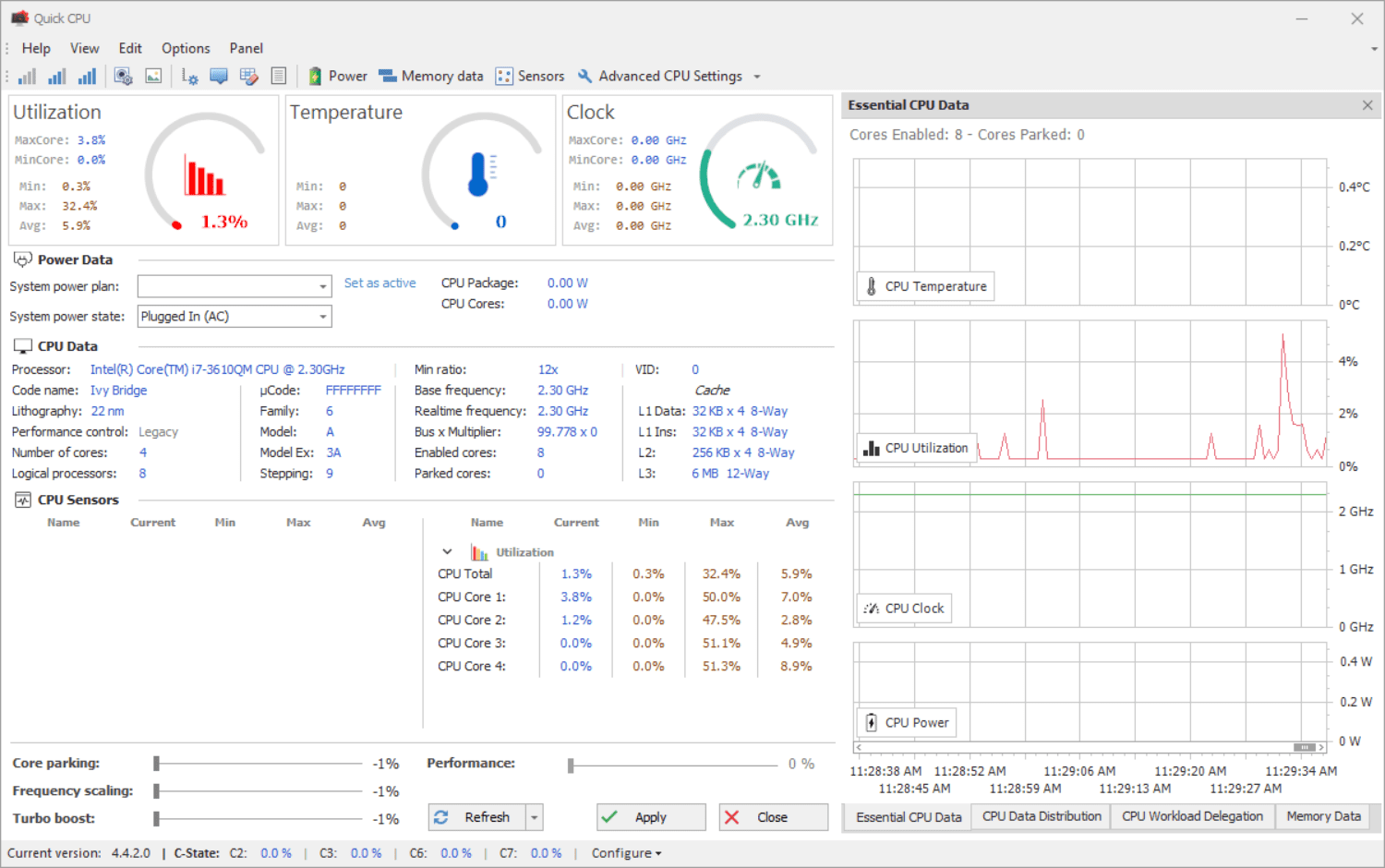This screenshot has height=868, width=1385.
Task: Select the CPU Core 4 sensor row
Action: [626, 667]
